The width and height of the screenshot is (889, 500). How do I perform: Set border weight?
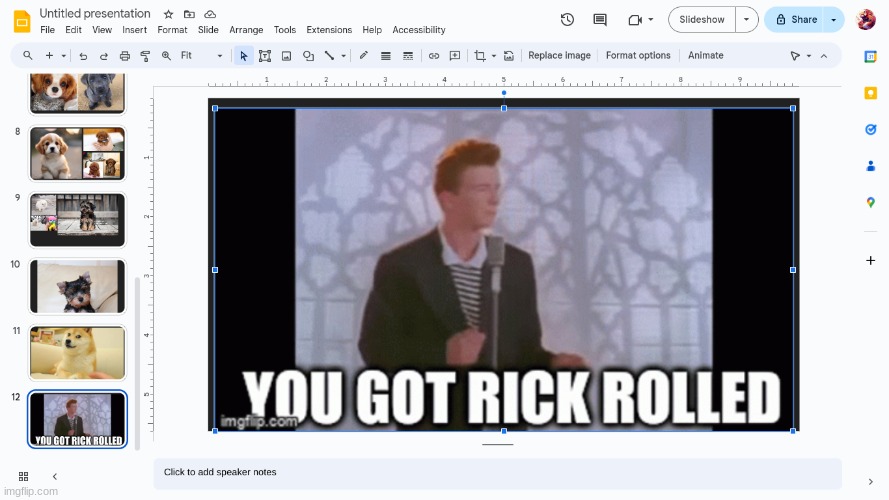[x=386, y=56]
